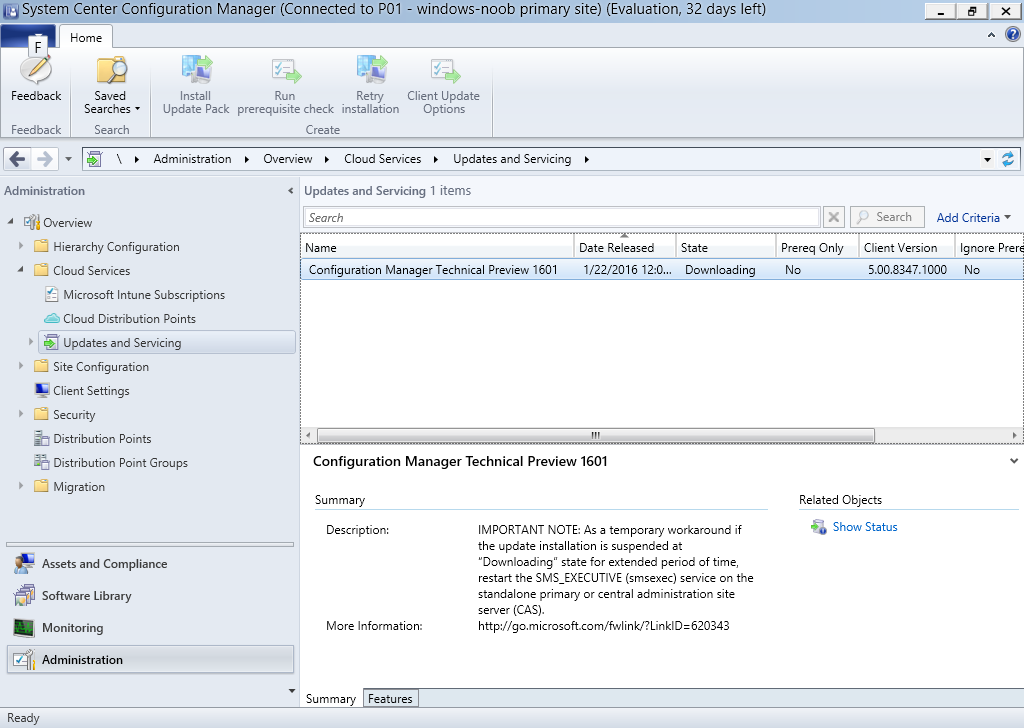Image resolution: width=1024 pixels, height=728 pixels.
Task: Sort by Name column header
Action: click(x=438, y=247)
